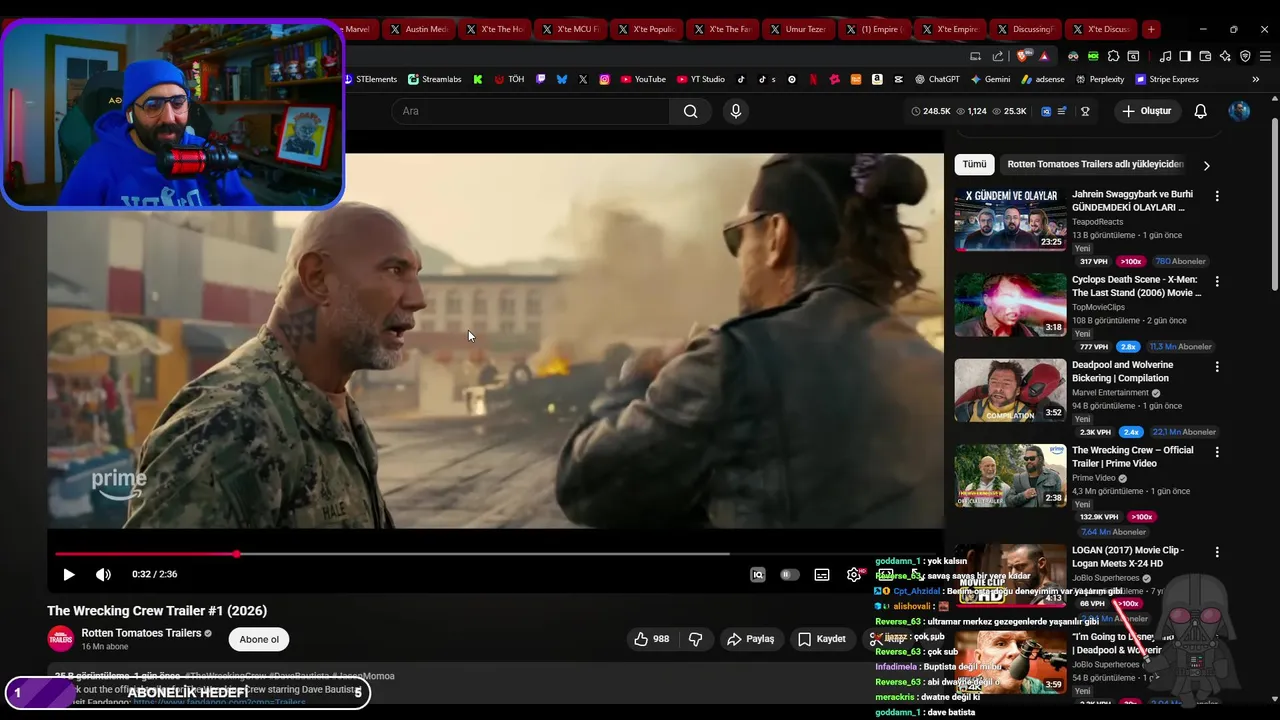Open menu for the Jahrein Swaggybark video
The width and height of the screenshot is (1280, 720).
point(1217,196)
